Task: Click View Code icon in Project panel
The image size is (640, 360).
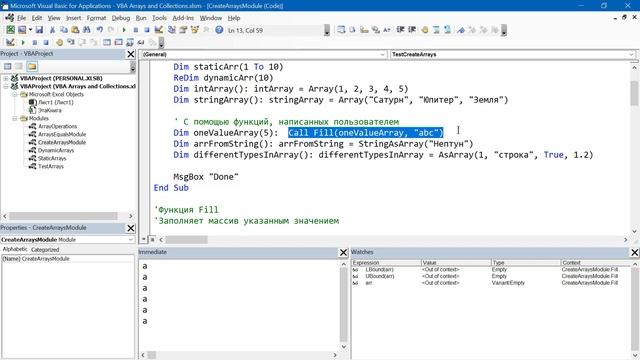Action: tap(7, 66)
